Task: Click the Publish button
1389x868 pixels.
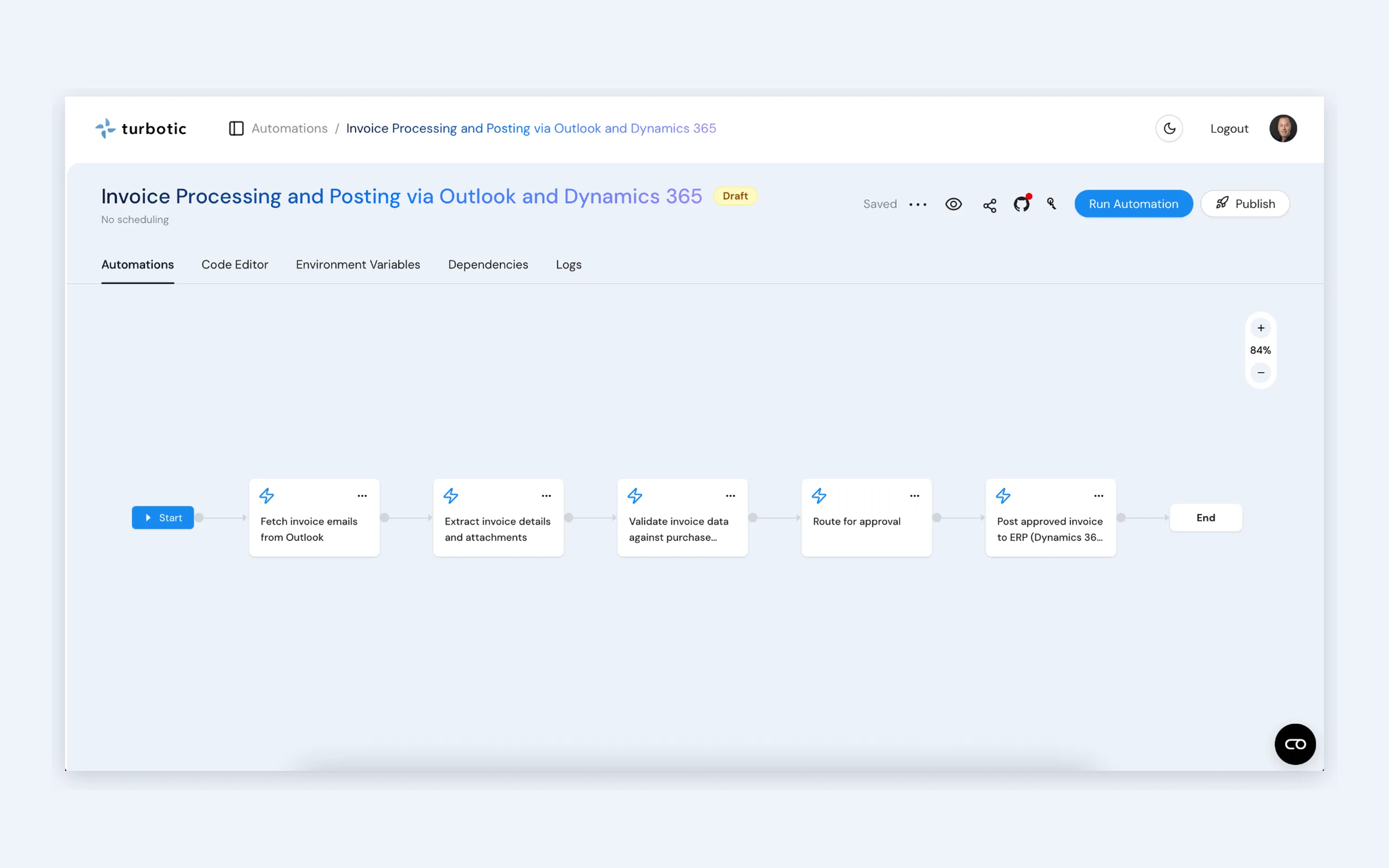Action: (x=1245, y=204)
